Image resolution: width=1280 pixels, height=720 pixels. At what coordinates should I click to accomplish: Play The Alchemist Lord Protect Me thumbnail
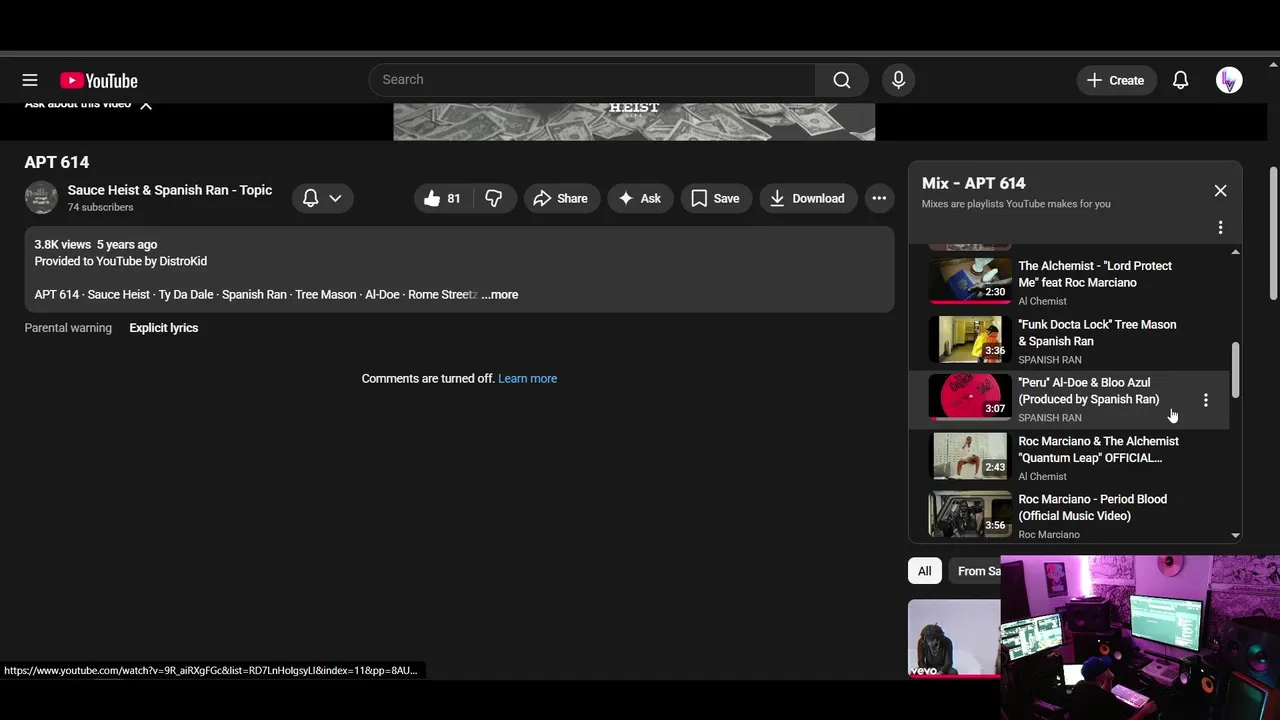pyautogui.click(x=970, y=281)
